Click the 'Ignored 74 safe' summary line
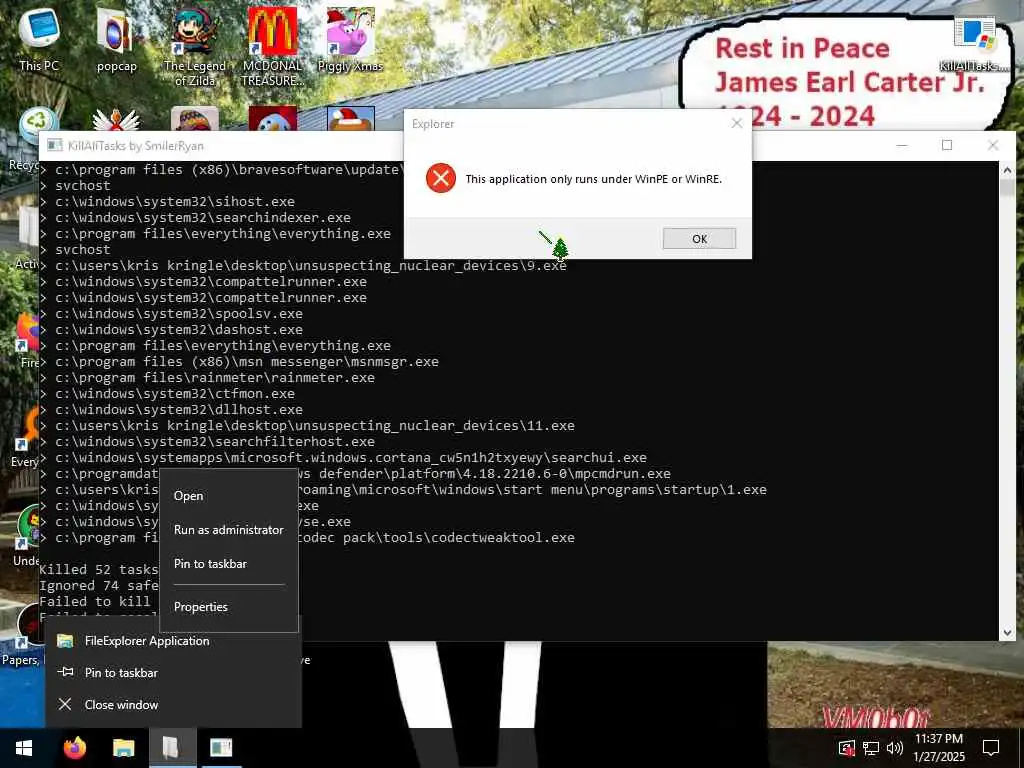1024x768 pixels. point(99,586)
